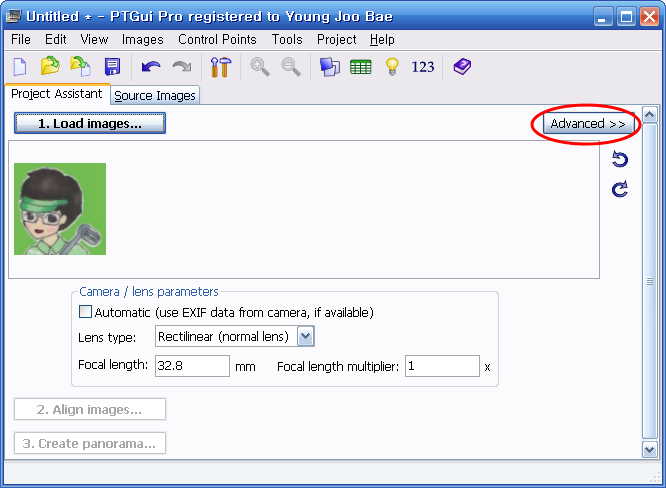The height and width of the screenshot is (488, 666).
Task: Click the light bulb assistant icon
Action: pos(392,67)
